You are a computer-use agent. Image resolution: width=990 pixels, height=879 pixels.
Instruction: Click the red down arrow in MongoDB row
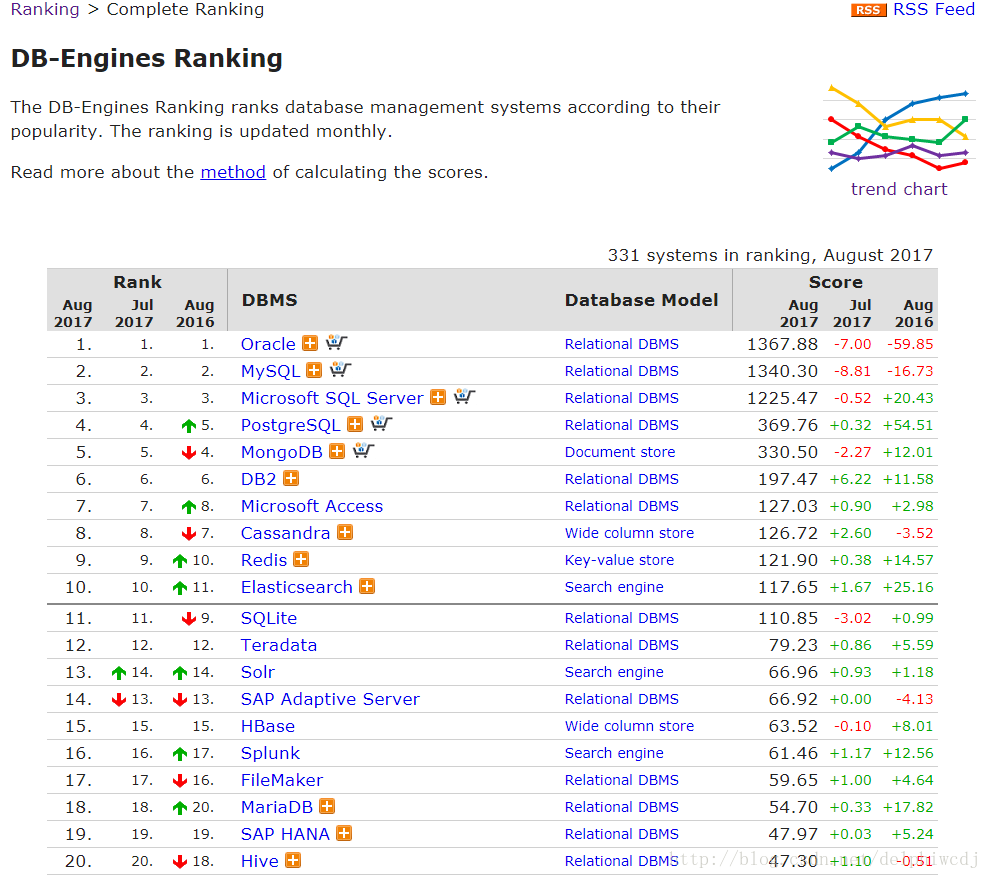tap(188, 453)
